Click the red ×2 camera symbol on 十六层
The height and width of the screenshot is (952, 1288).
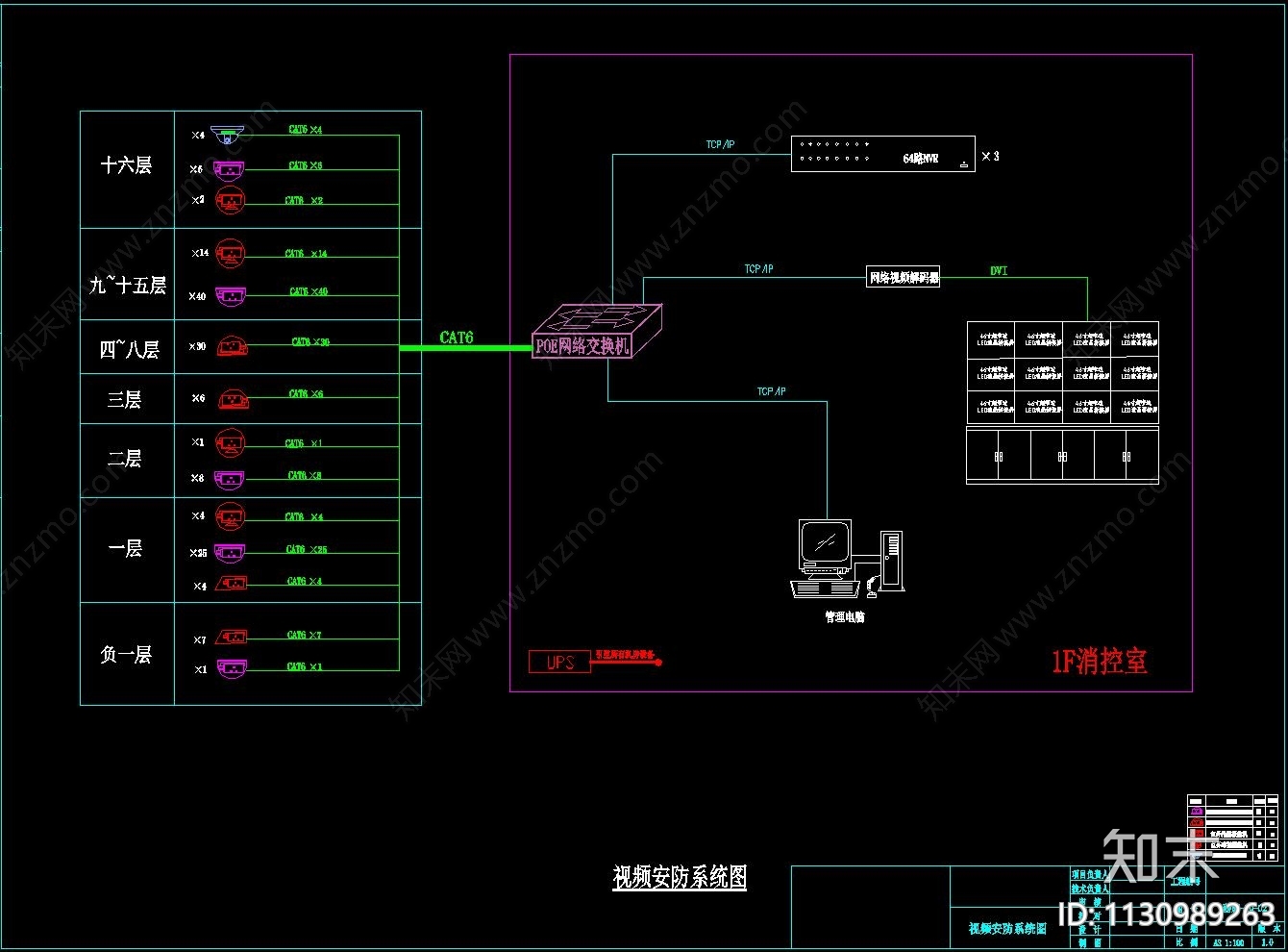pyautogui.click(x=230, y=200)
